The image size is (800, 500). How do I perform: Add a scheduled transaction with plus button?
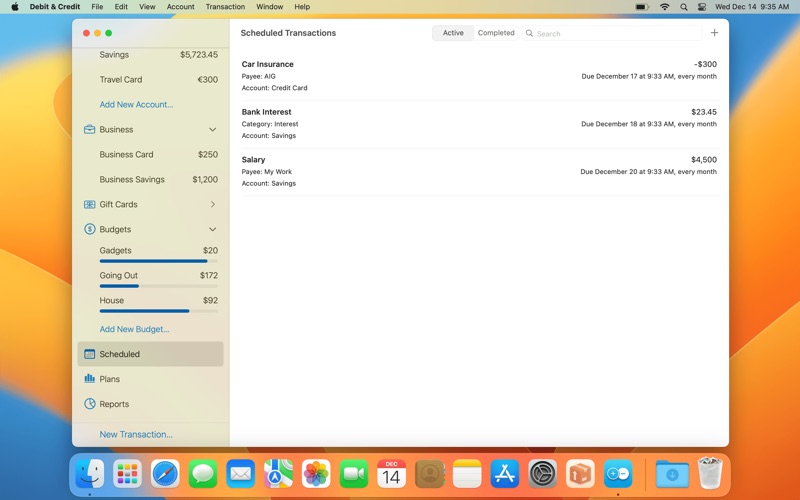click(x=714, y=33)
